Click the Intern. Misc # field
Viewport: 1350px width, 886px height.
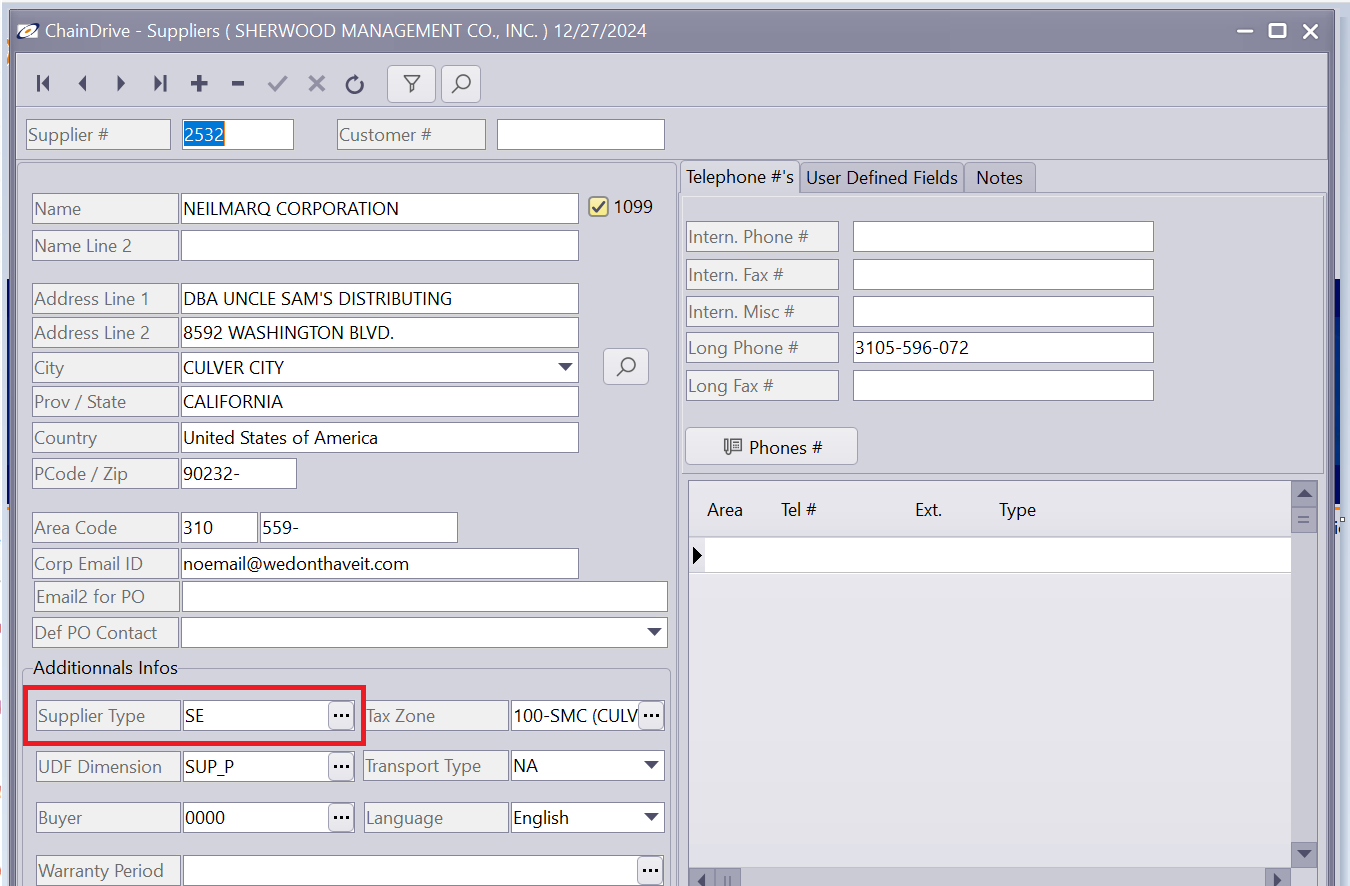pyautogui.click(x=1003, y=312)
